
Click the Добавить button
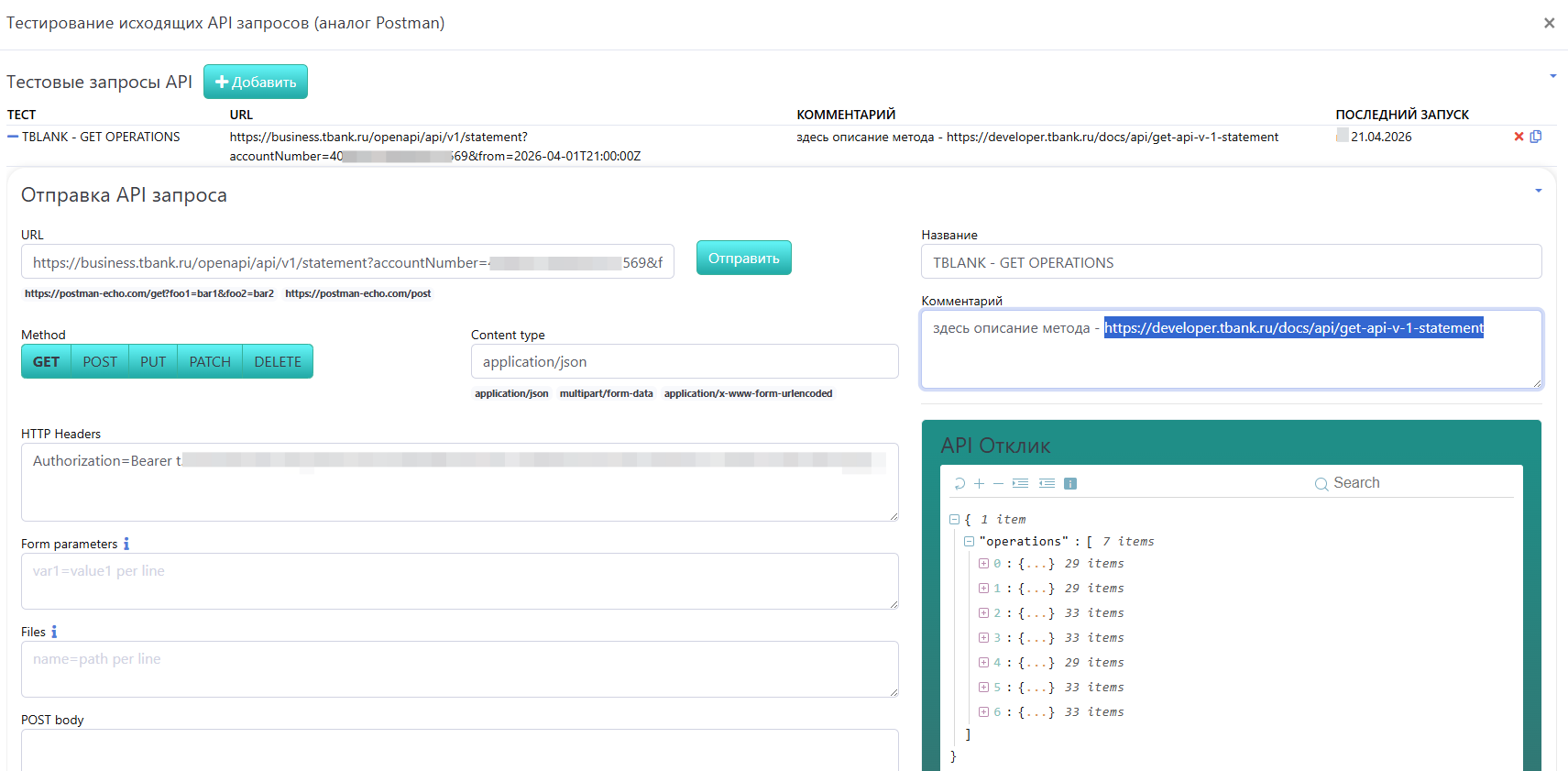[x=256, y=82]
